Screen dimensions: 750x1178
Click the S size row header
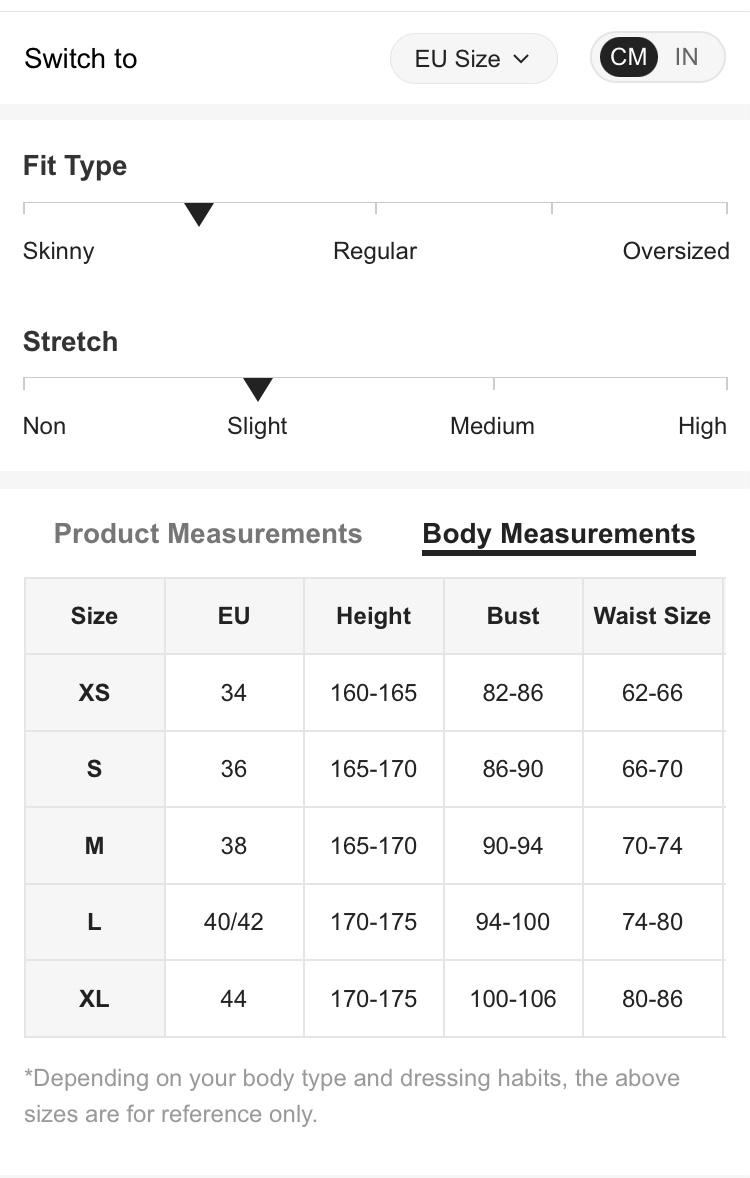coord(94,769)
